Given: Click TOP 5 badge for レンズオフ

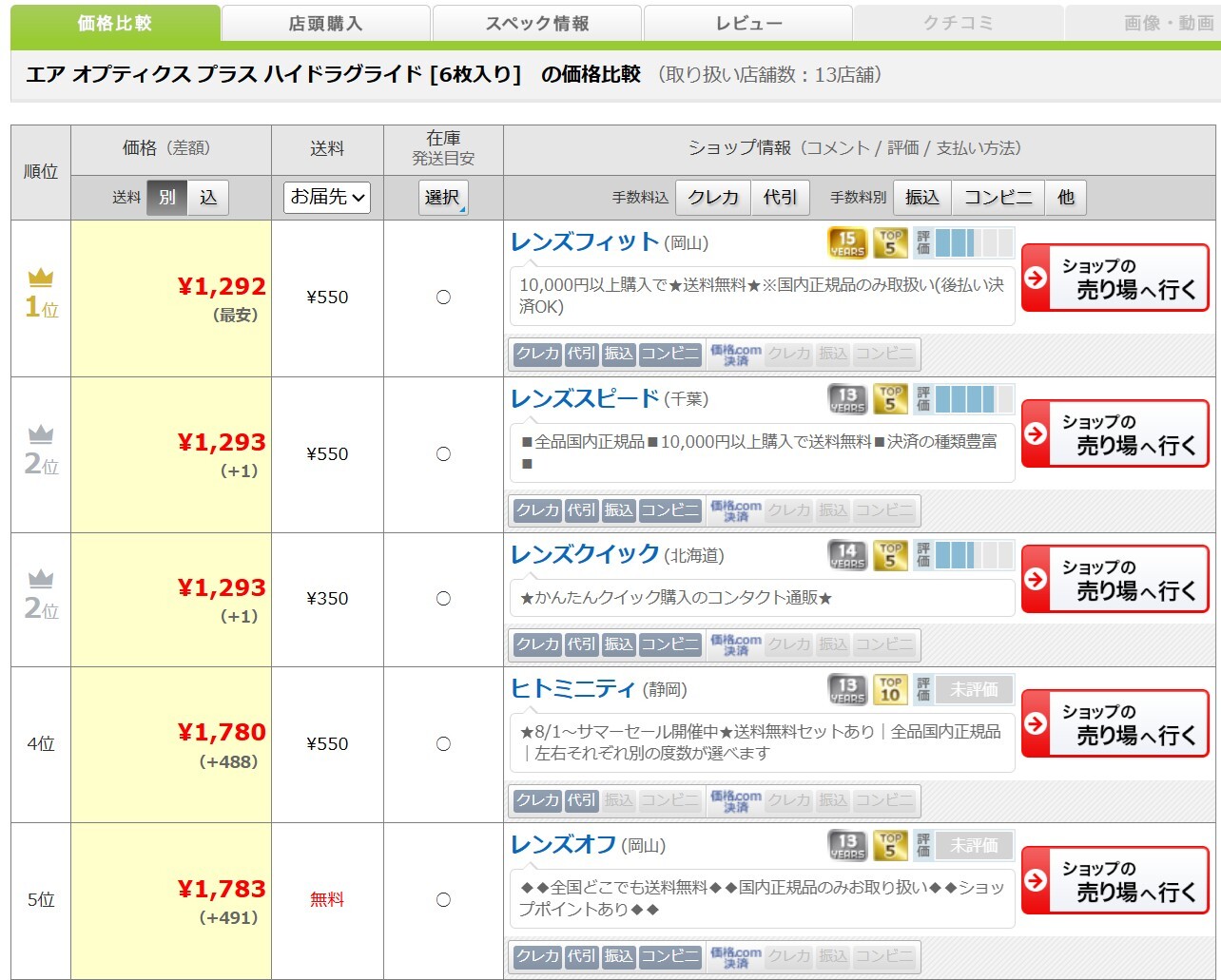Looking at the screenshot, I should pos(890,845).
